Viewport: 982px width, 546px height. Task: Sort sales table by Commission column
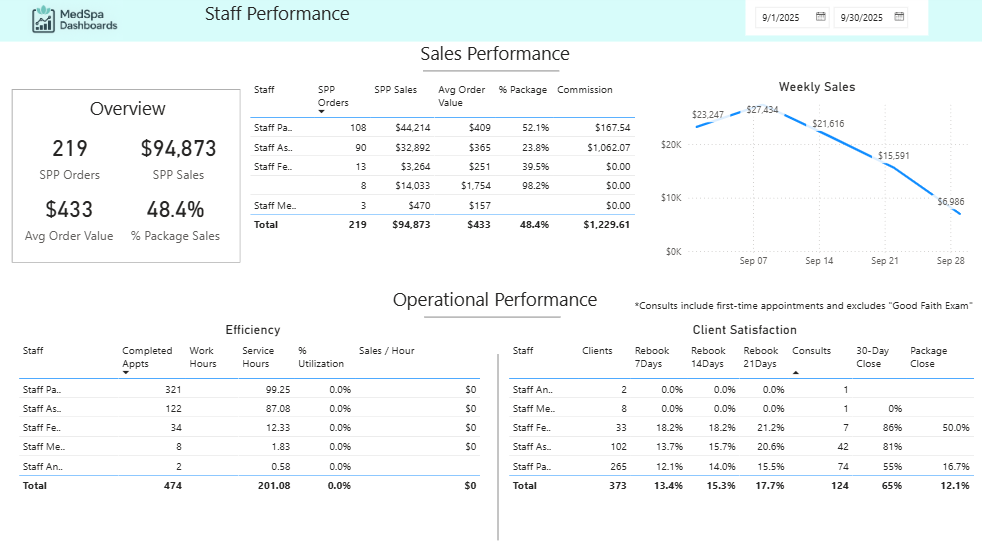point(584,90)
